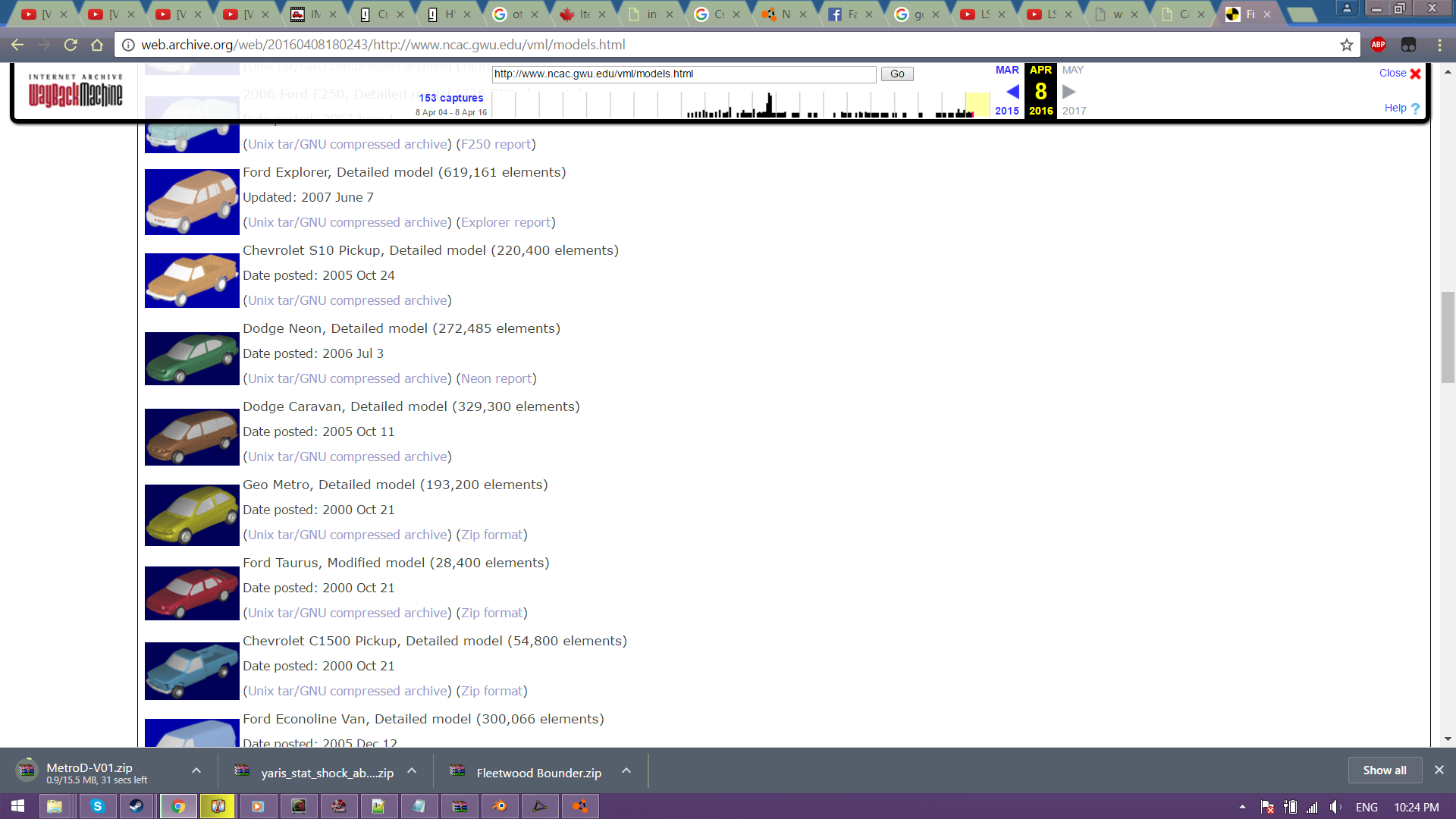Open the Explorer report link
The width and height of the screenshot is (1456, 819).
click(506, 222)
